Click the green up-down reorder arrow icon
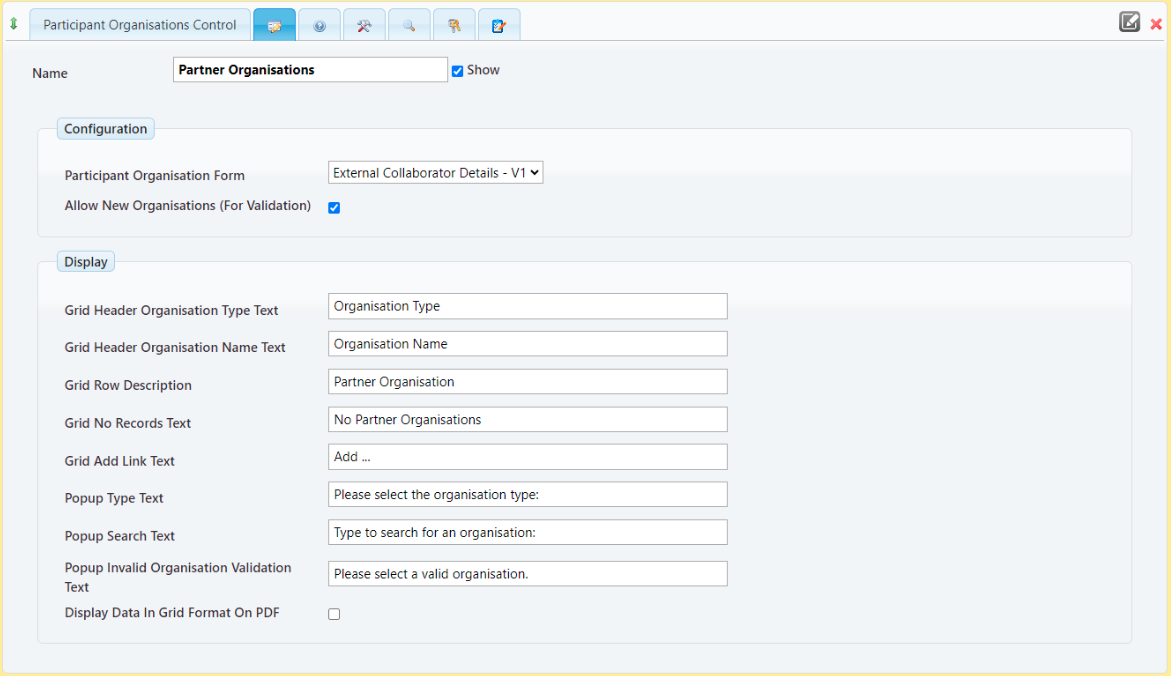Image resolution: width=1171 pixels, height=676 pixels. coord(13,24)
